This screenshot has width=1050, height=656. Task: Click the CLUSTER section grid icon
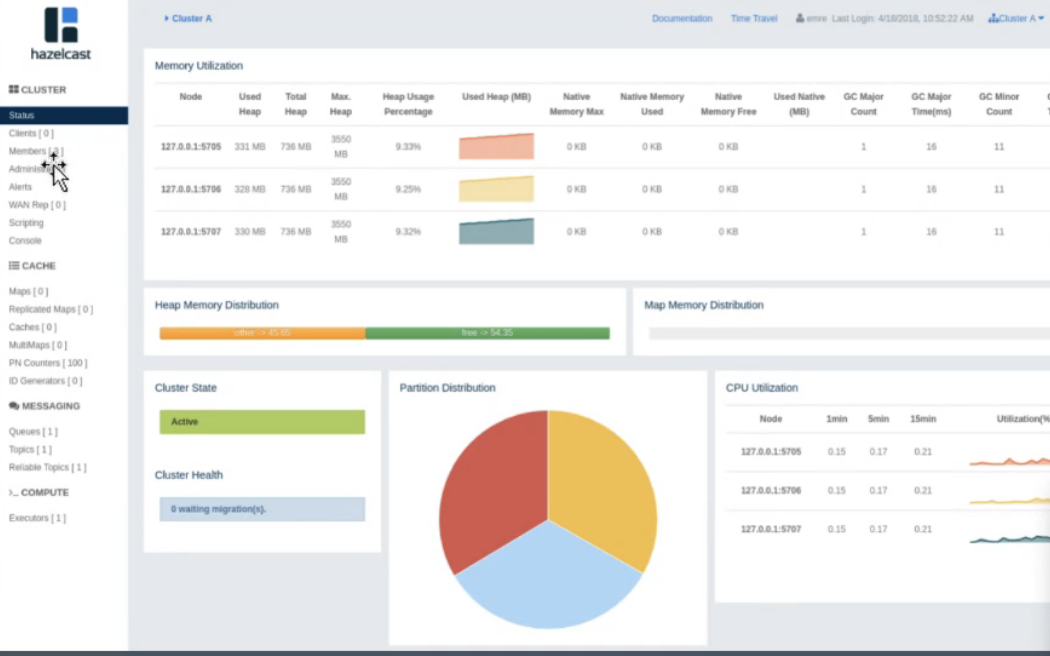pos(13,89)
